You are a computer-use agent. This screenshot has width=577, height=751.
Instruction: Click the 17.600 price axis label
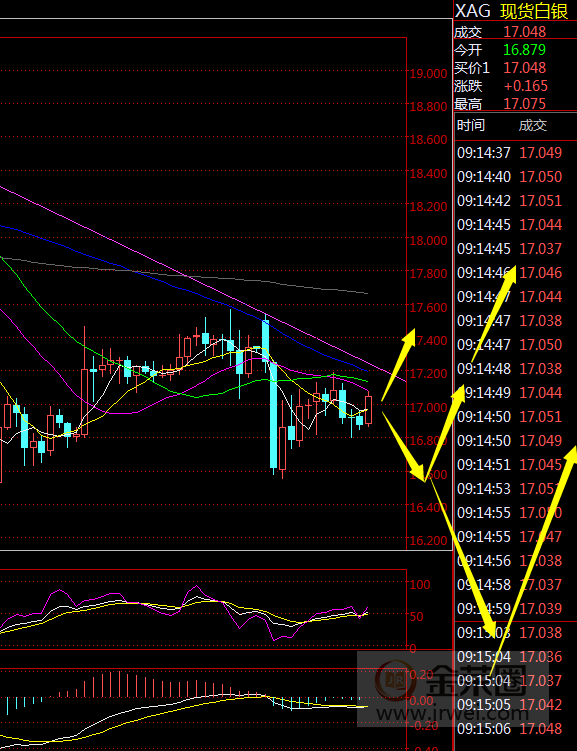tap(428, 307)
